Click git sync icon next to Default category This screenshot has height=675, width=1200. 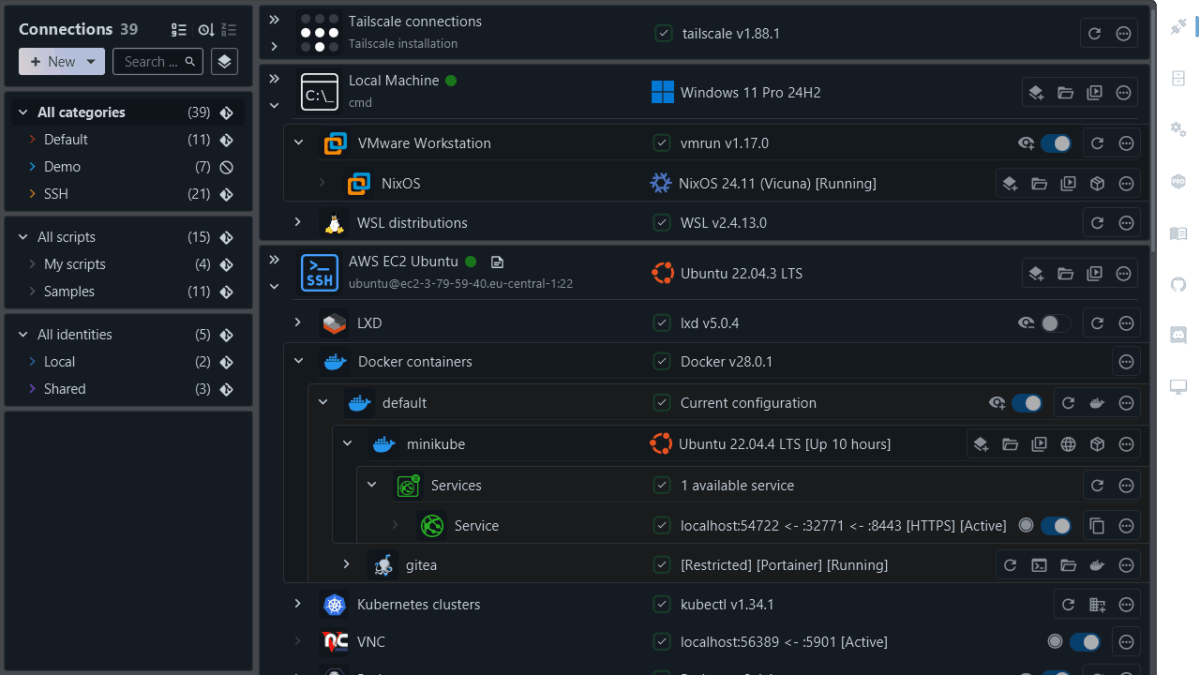227,140
